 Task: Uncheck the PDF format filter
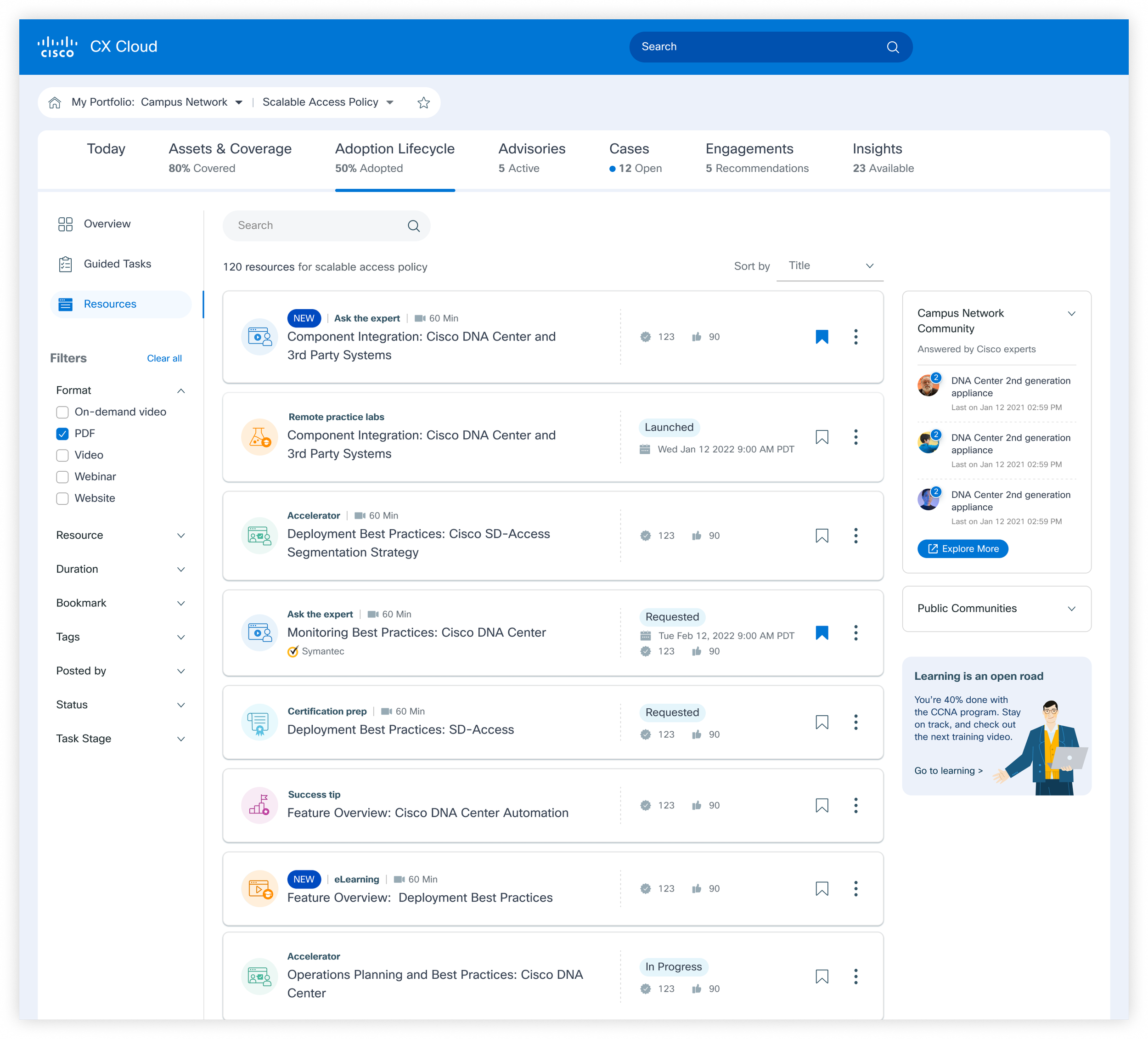coord(62,434)
